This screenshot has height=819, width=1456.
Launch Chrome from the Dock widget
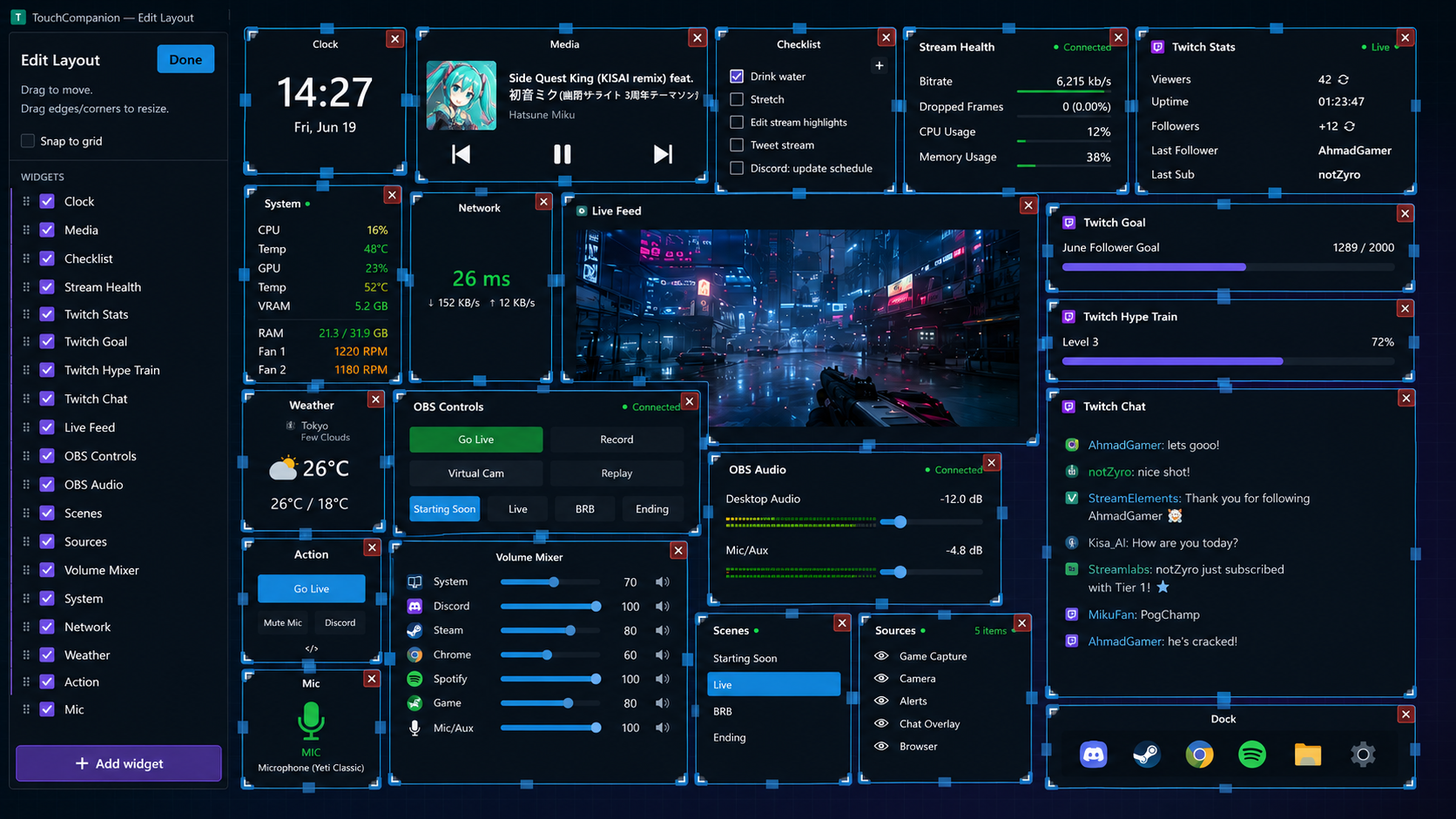tap(1200, 755)
